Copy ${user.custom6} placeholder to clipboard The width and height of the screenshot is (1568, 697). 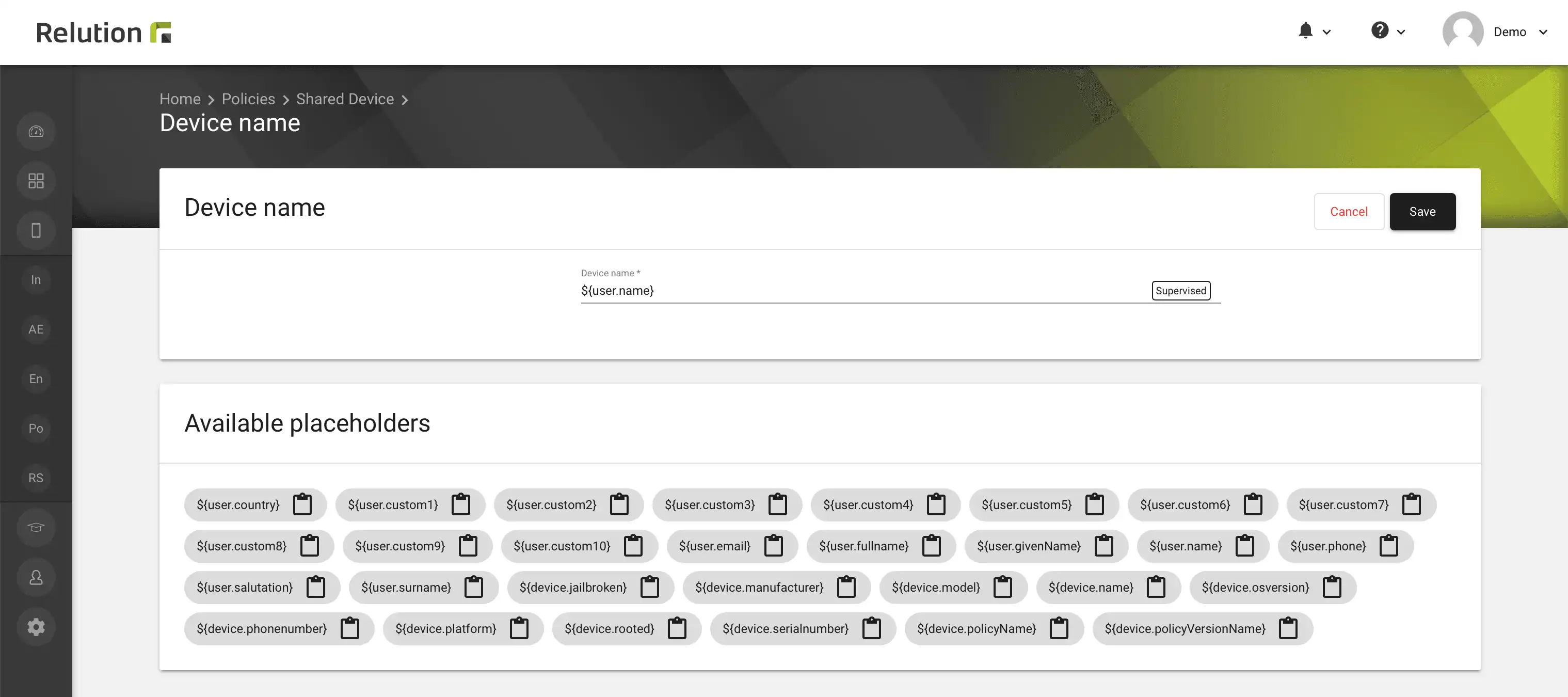point(1253,504)
